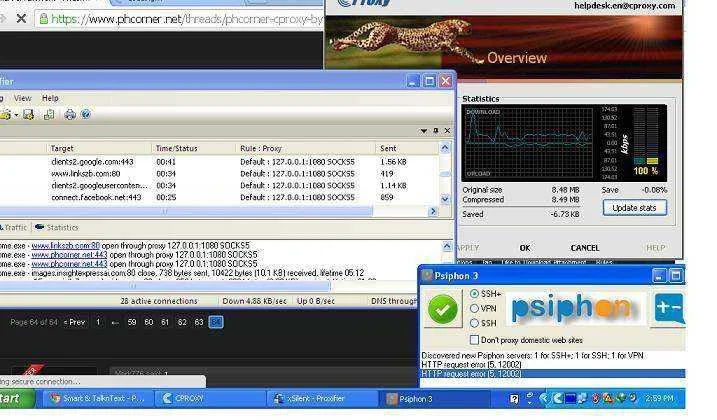Image resolution: width=717 pixels, height=420 pixels.
Task: Click OK in the CProxy window
Action: click(x=525, y=248)
